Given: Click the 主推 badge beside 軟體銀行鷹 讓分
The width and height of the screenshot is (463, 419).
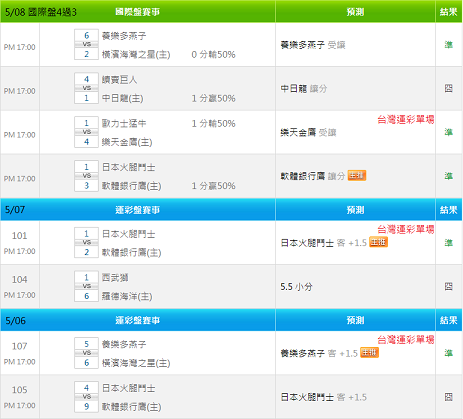Looking at the screenshot, I should 357,175.
